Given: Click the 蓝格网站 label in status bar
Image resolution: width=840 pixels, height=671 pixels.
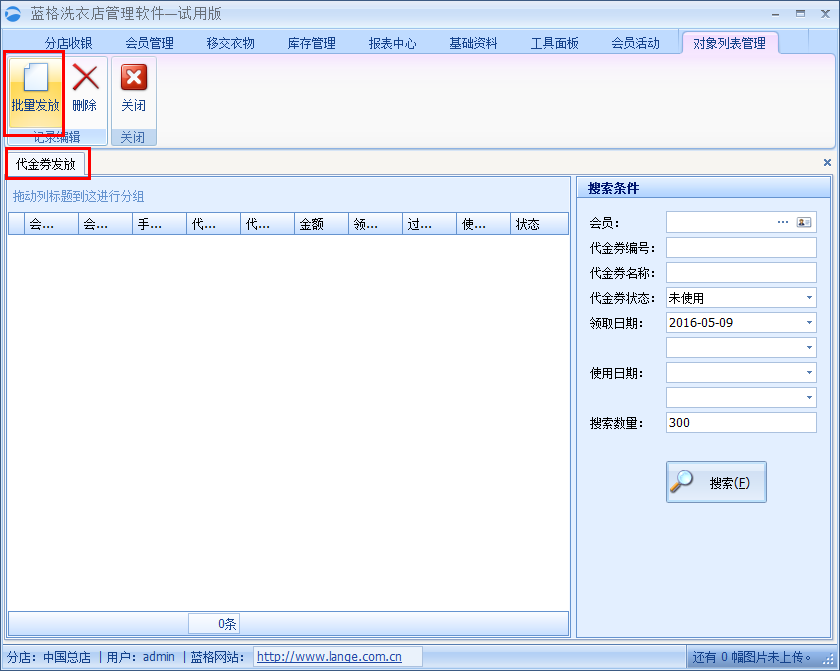Looking at the screenshot, I should click(x=218, y=657).
